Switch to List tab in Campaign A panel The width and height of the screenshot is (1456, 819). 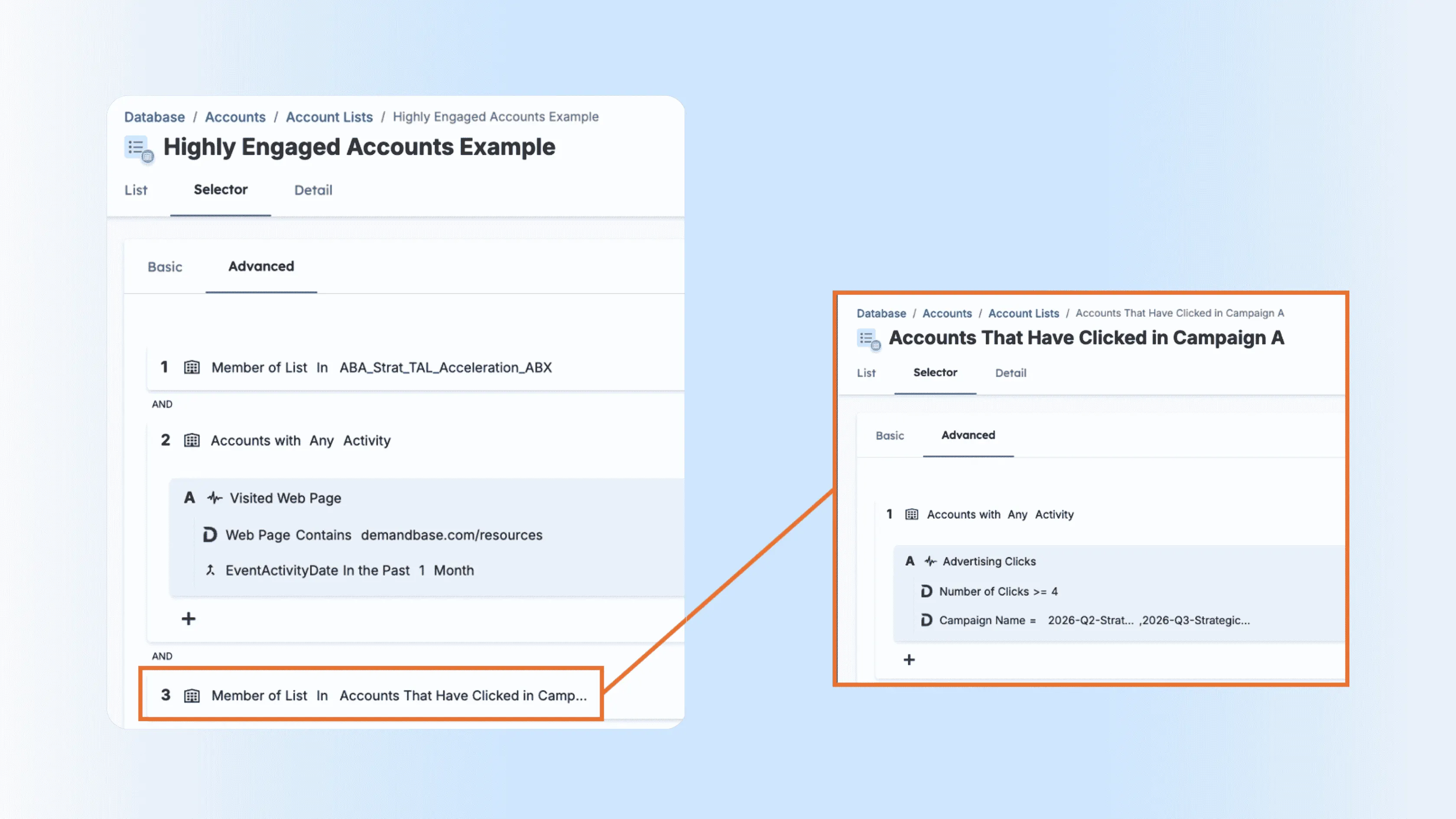[x=866, y=373]
